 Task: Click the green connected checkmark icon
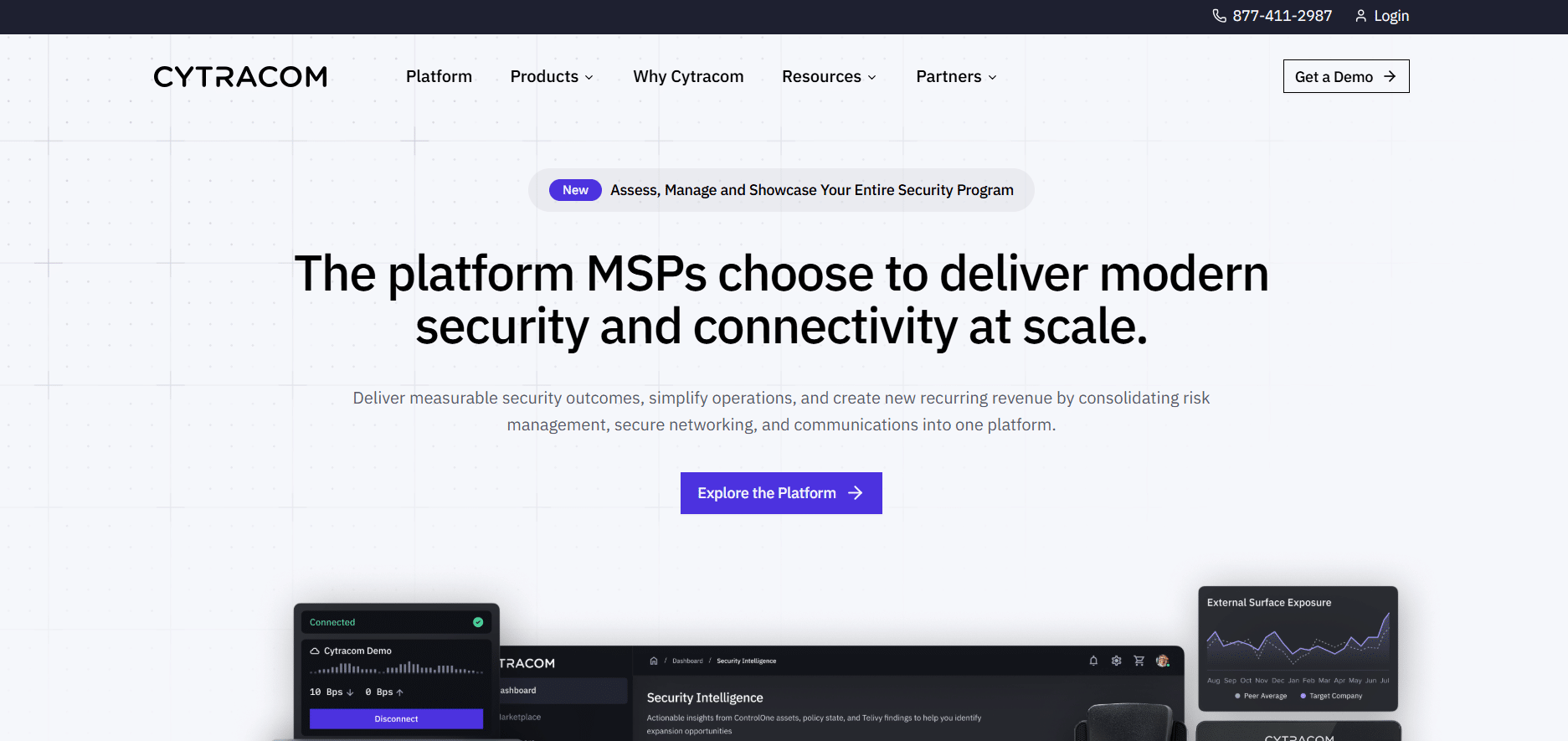pyautogui.click(x=478, y=622)
